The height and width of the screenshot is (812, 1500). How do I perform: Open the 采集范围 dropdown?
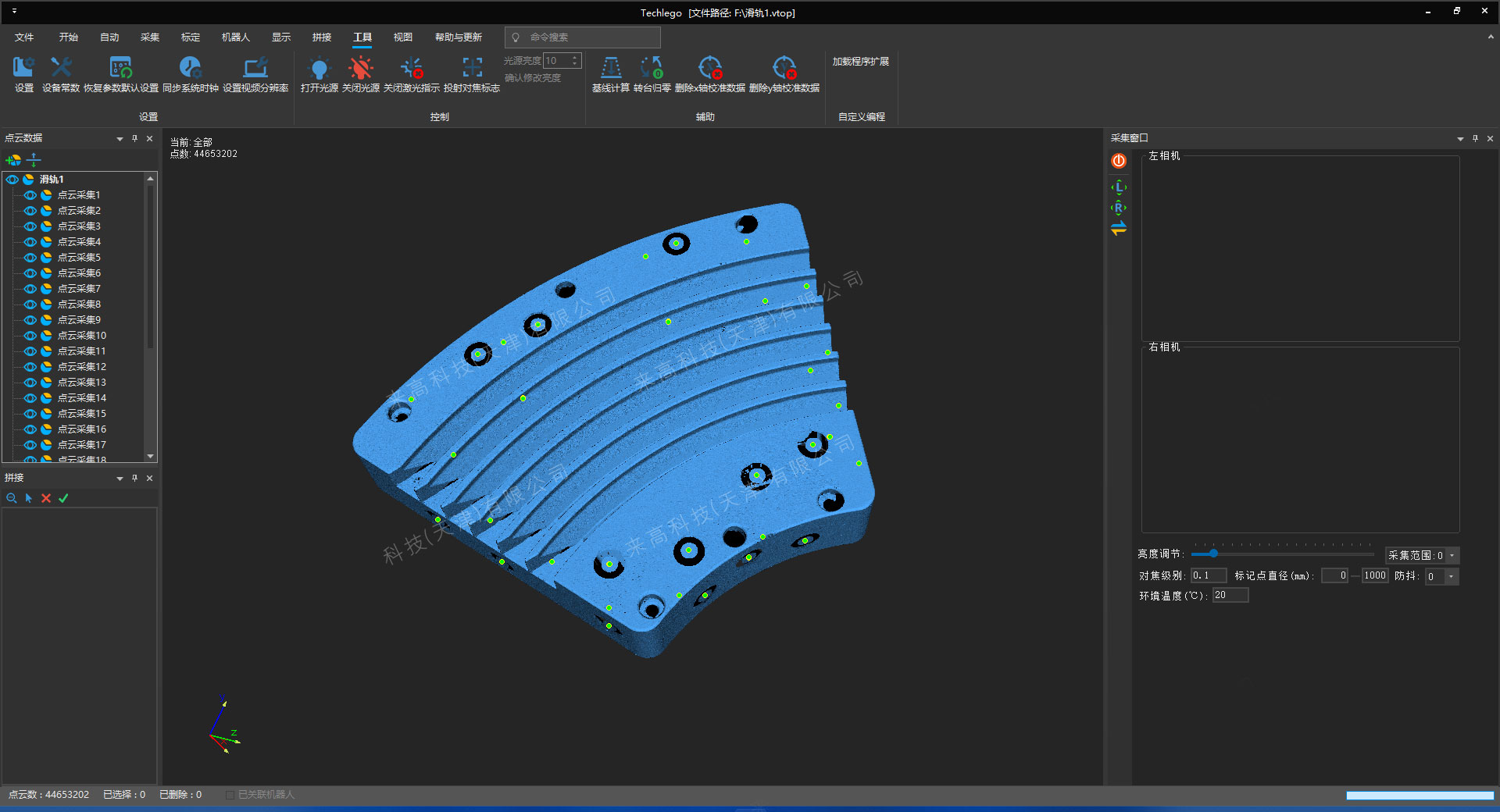click(1452, 556)
